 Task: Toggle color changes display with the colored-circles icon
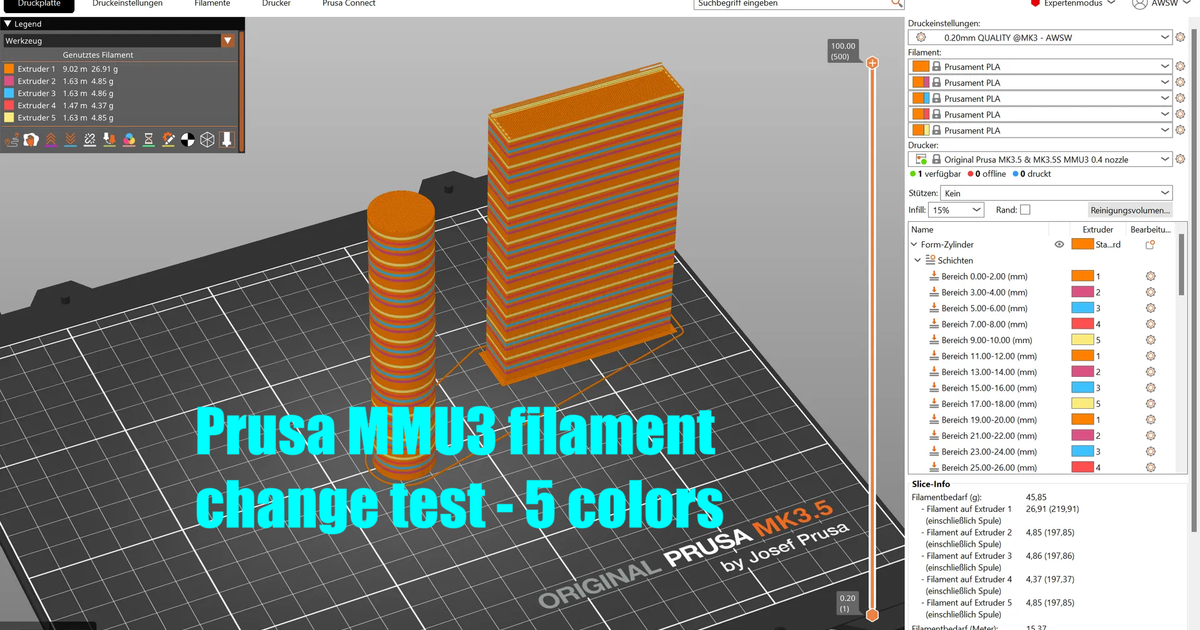click(129, 139)
